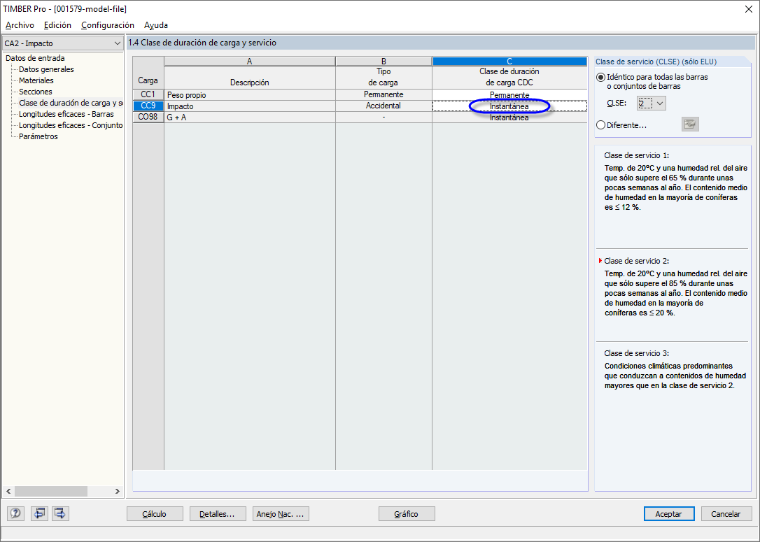Click the 'Clase de servicio 3:' heading

[x=636, y=353]
